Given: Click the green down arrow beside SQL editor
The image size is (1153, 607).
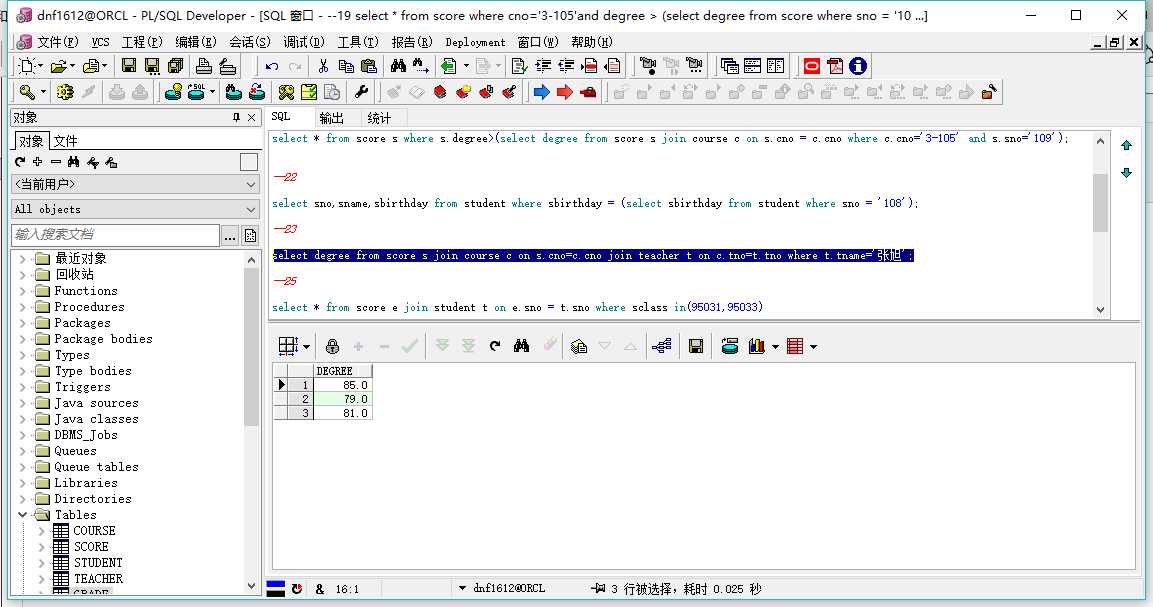Looking at the screenshot, I should pyautogui.click(x=1126, y=173).
